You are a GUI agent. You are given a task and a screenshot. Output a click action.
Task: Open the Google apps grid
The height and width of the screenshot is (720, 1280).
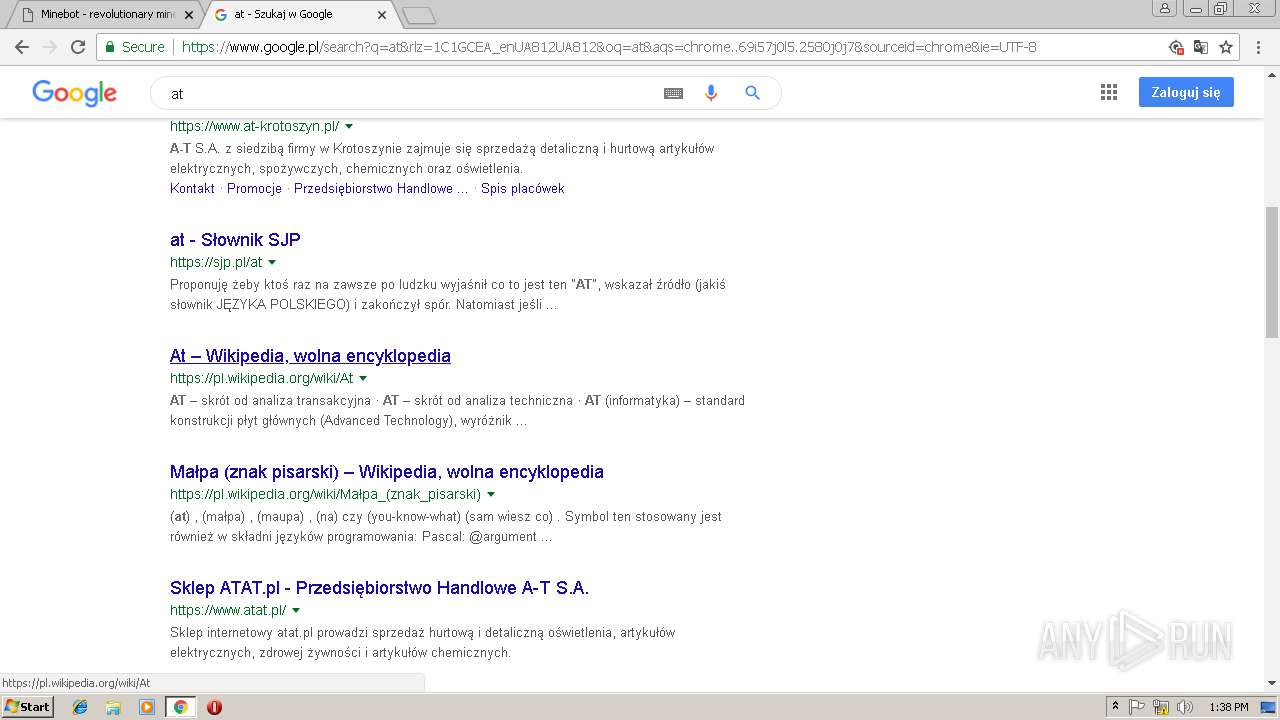point(1108,92)
